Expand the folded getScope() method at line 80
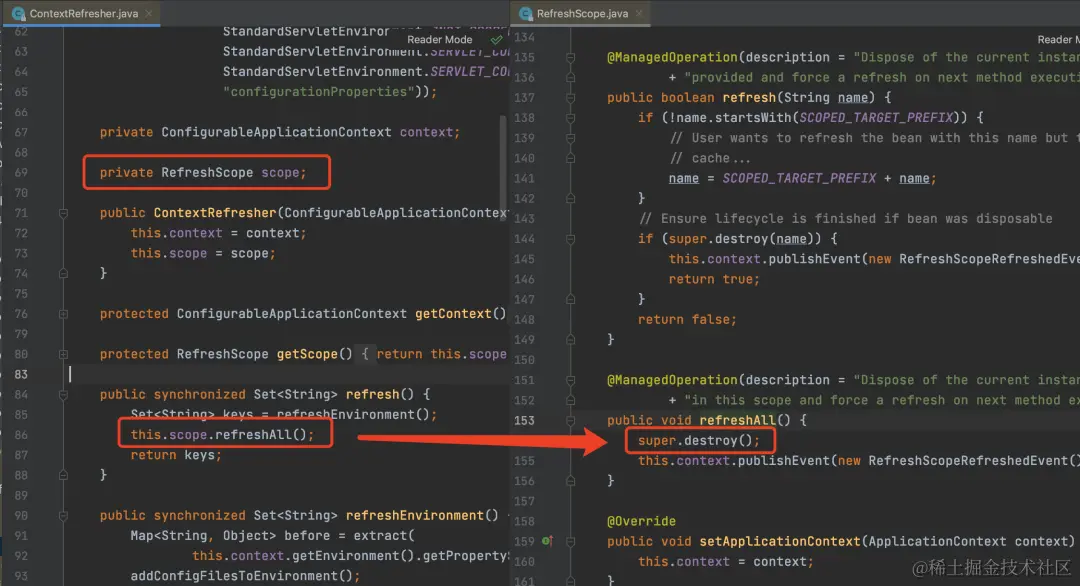 [63, 354]
